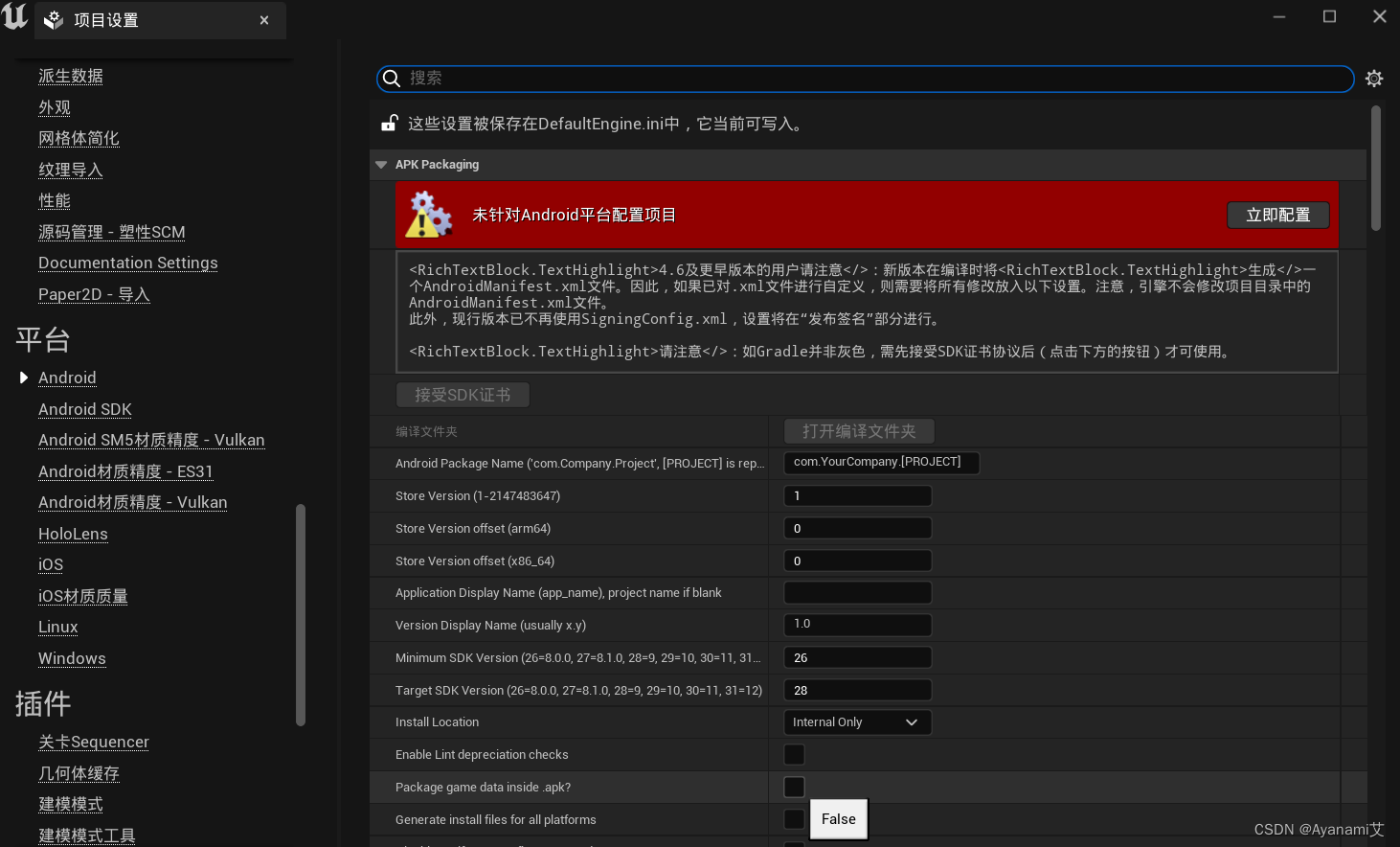Select Documentation Settings in the sidebar
The image size is (1400, 847).
pos(127,263)
